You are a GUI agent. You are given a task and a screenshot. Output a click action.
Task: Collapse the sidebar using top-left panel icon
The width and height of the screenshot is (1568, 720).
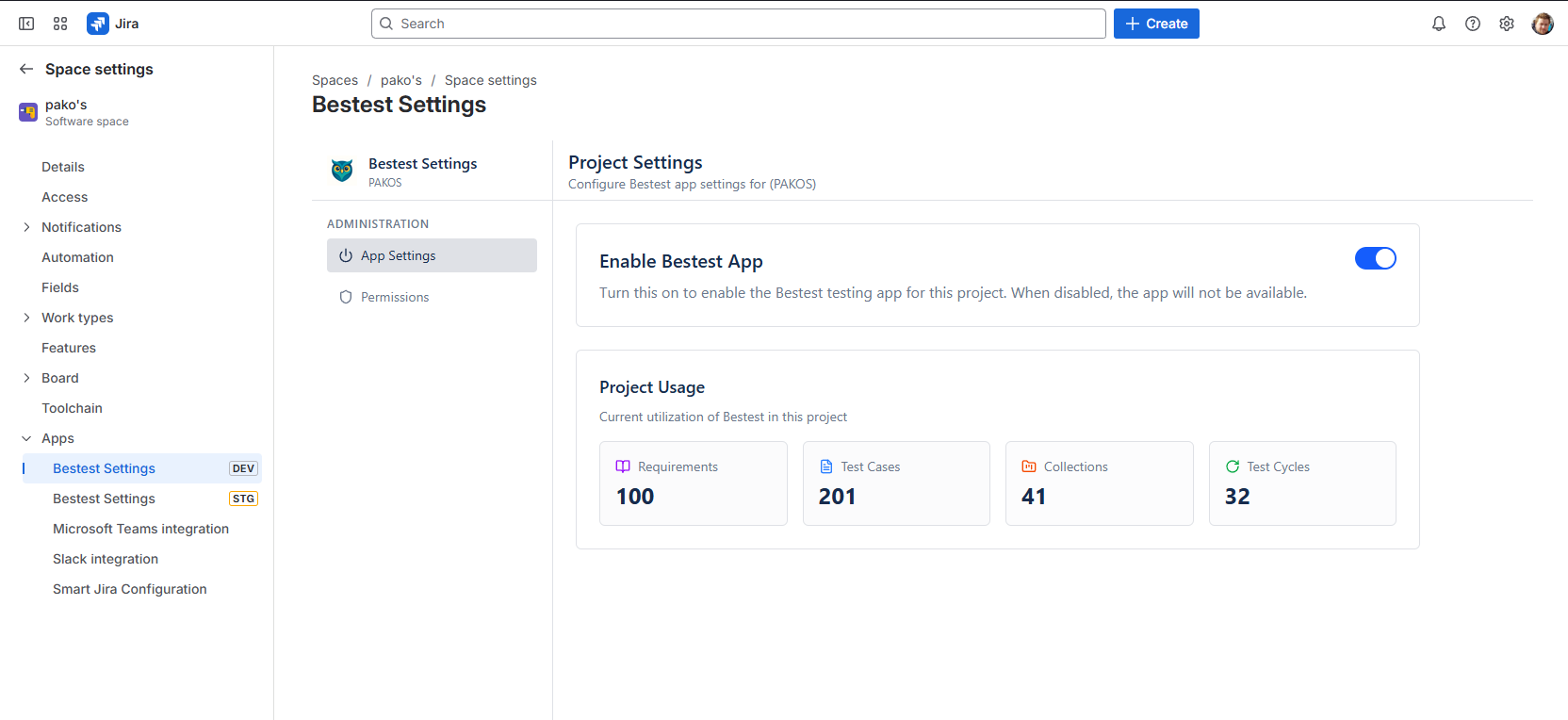(x=26, y=24)
